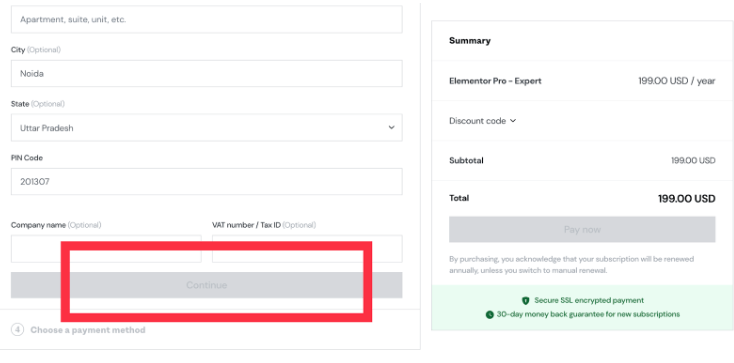This screenshot has width=734, height=363.
Task: Click the 30-day money back guarantee text
Action: [x=588, y=314]
